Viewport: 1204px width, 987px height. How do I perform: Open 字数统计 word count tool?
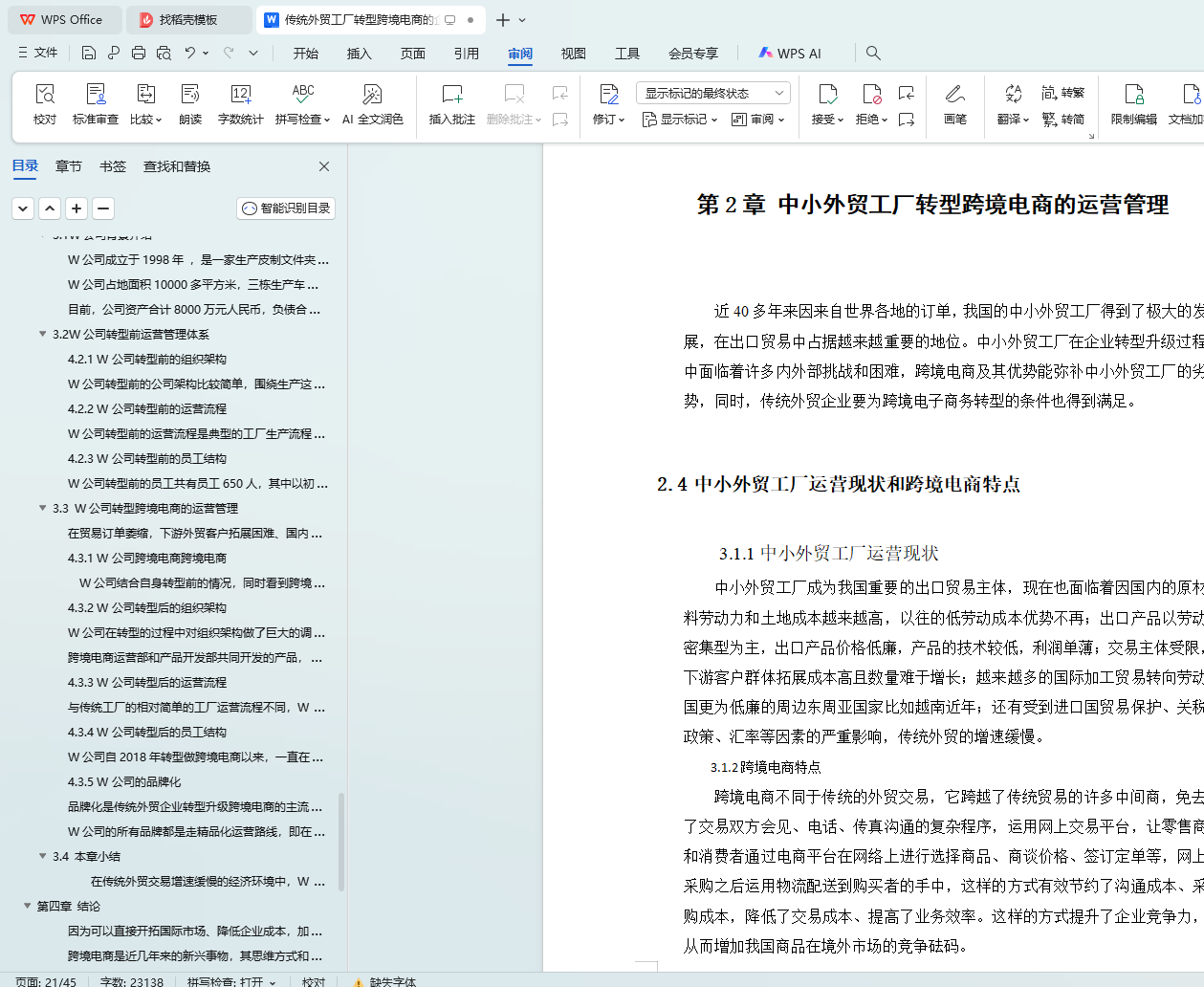tap(240, 103)
